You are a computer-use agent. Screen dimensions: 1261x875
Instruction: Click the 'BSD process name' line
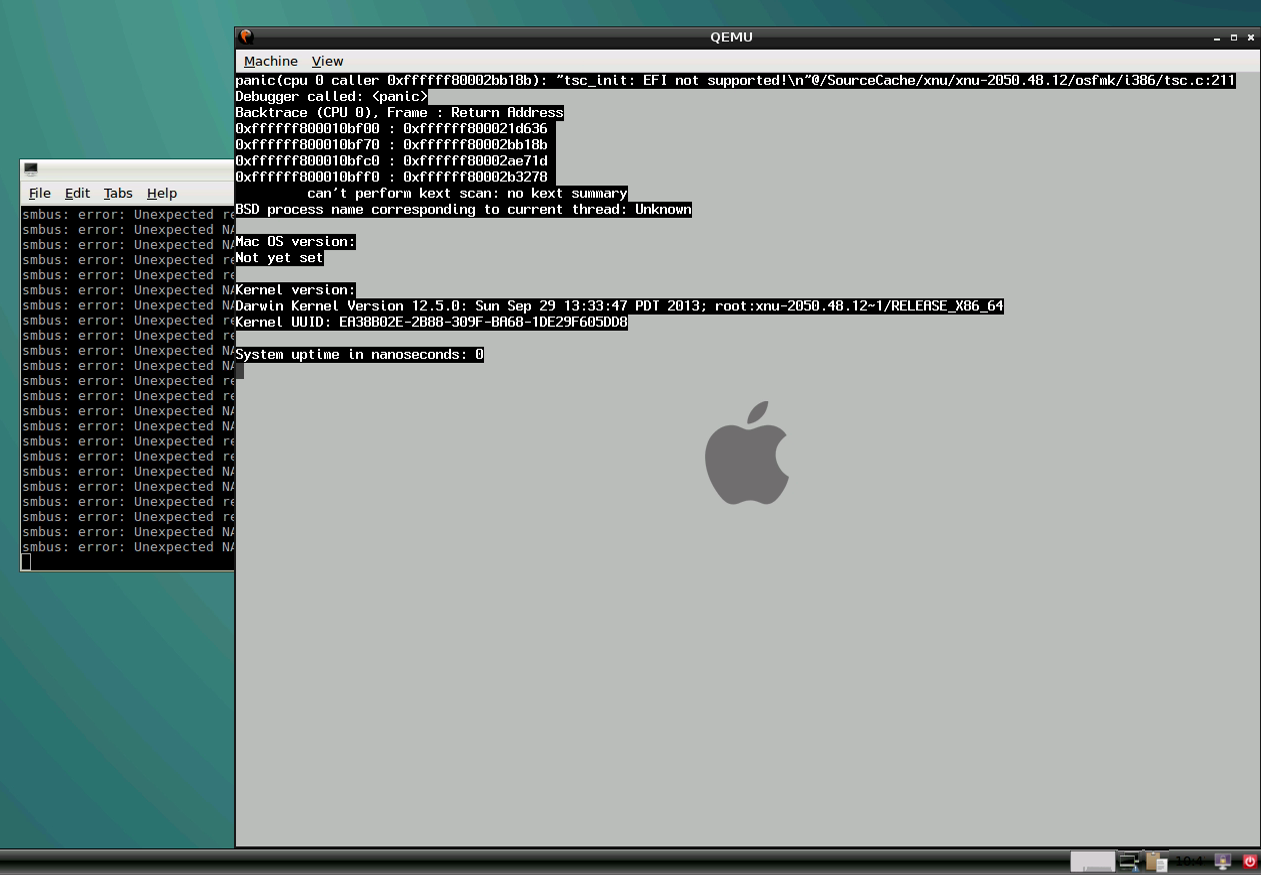(x=463, y=209)
